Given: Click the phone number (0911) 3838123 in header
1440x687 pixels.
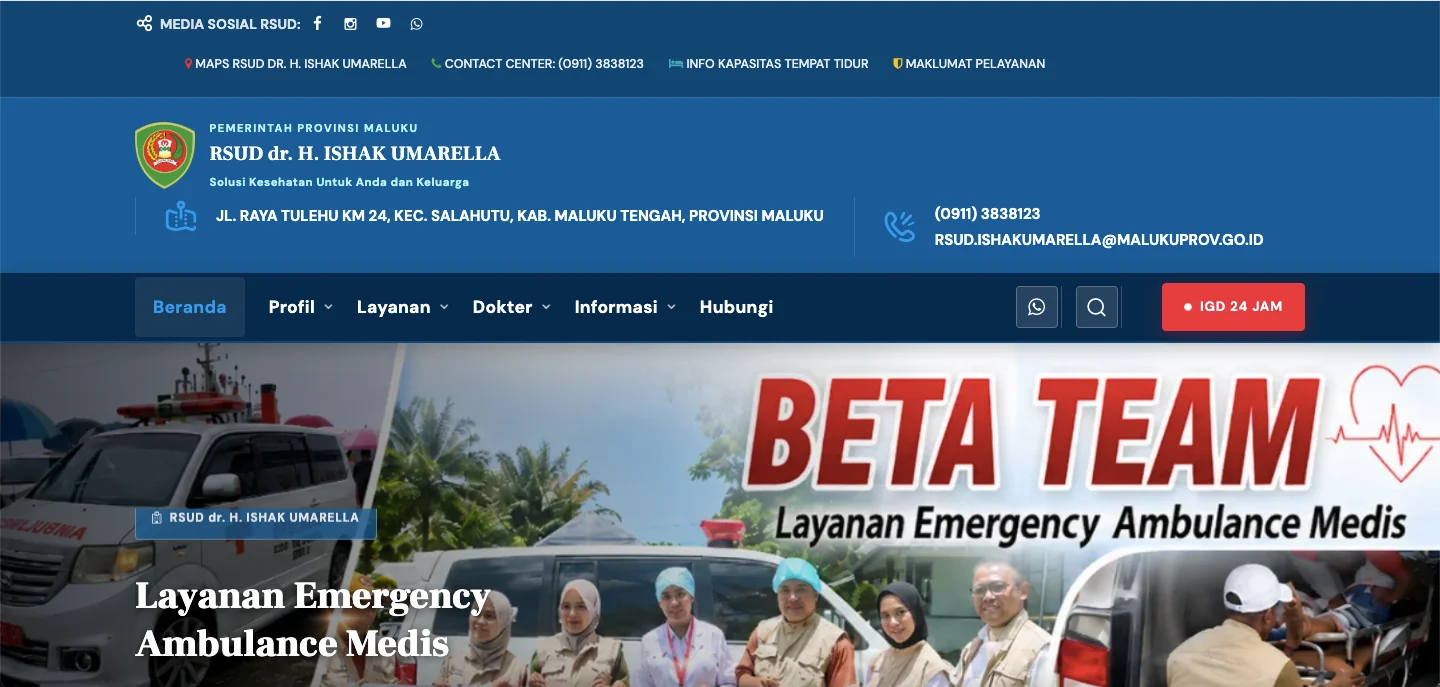Looking at the screenshot, I should (x=987, y=214).
